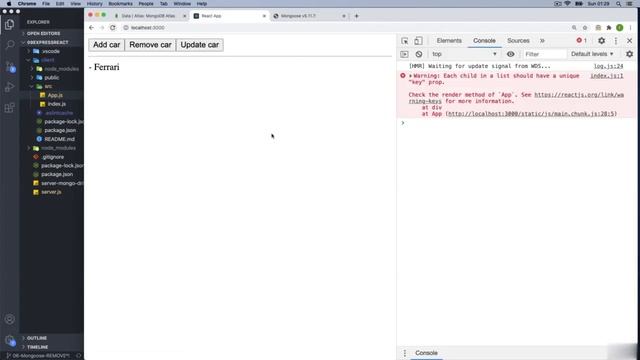Screen dimensions: 640x360
Task: Expand TIMELINE section
Action: click(x=38, y=347)
